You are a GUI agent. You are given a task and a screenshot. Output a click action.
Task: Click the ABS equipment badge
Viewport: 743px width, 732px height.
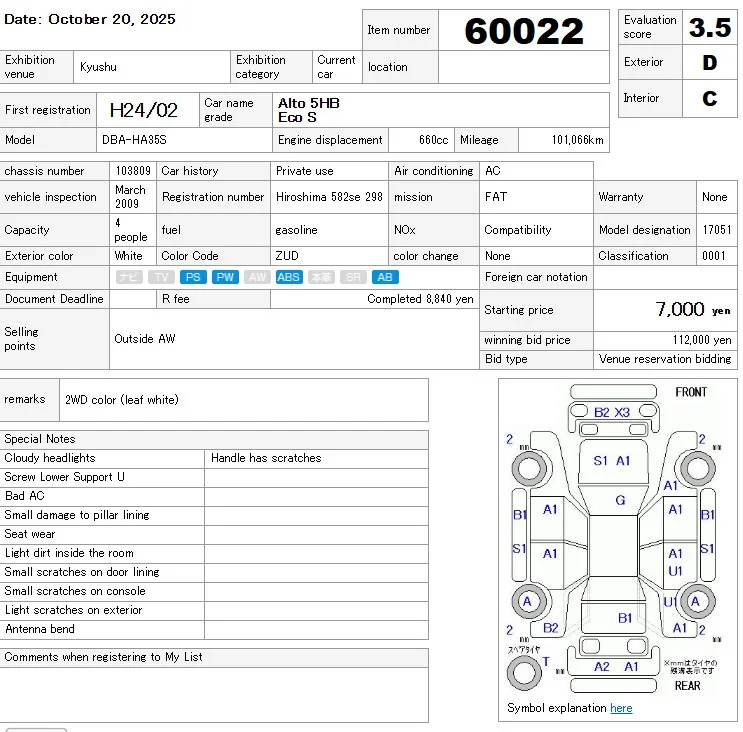pos(289,277)
